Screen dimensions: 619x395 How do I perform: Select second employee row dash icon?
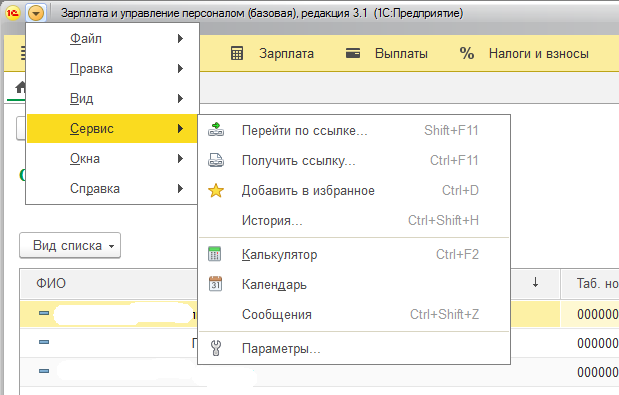44,342
